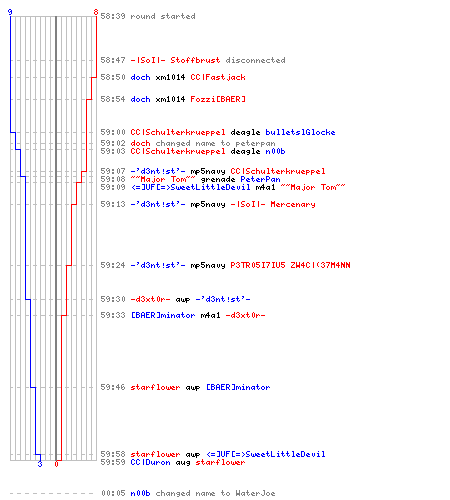The width and height of the screenshot is (450, 500).
Task: Click red player CC|Fastjack
Action: 218,77
